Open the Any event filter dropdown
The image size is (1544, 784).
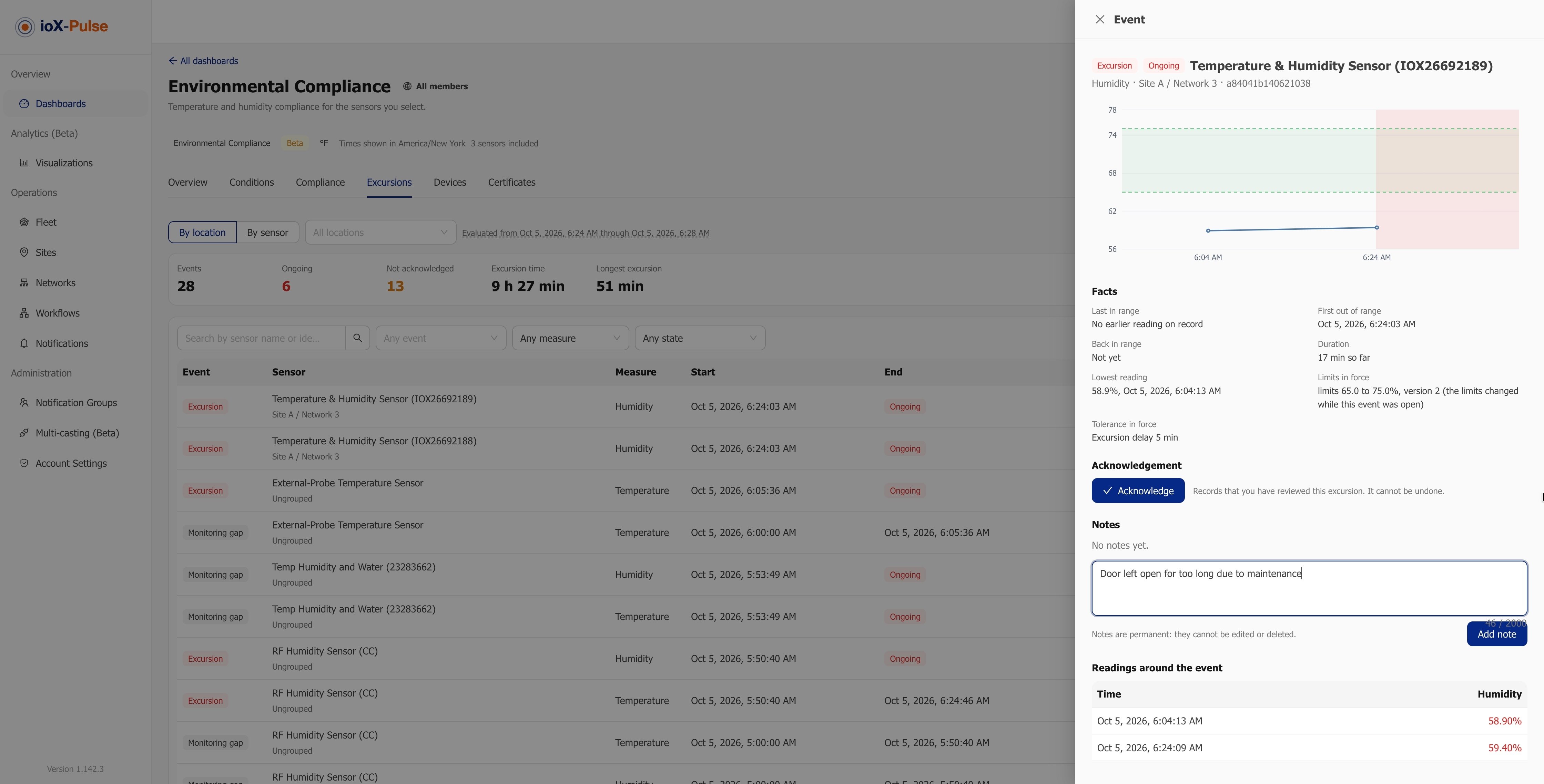[440, 338]
